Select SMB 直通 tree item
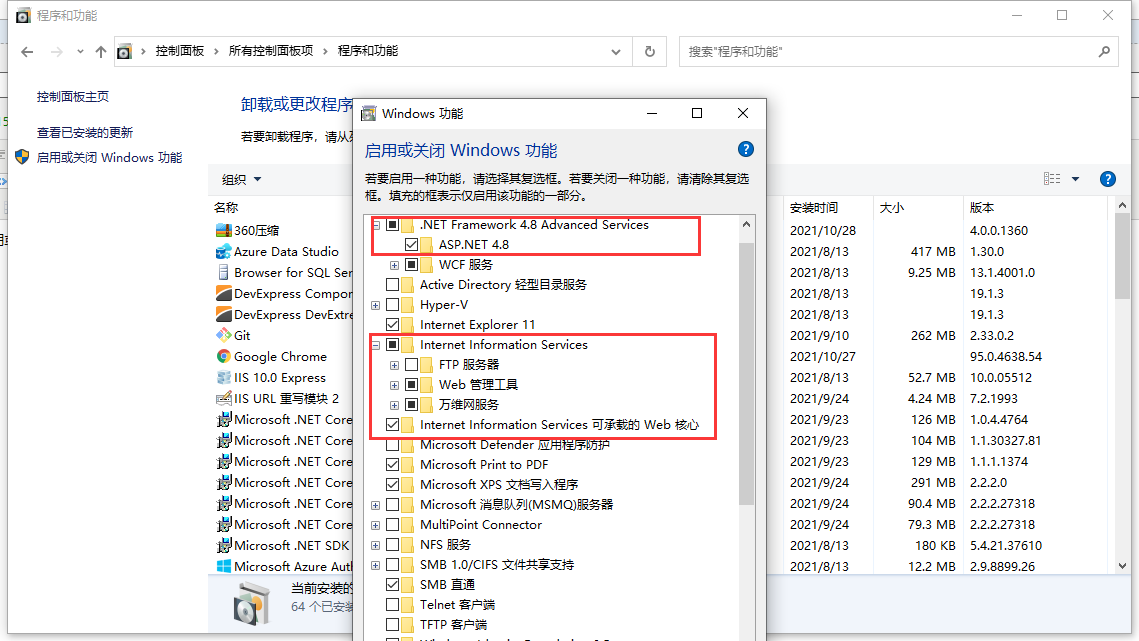This screenshot has width=1139, height=641. pyautogui.click(x=447, y=584)
